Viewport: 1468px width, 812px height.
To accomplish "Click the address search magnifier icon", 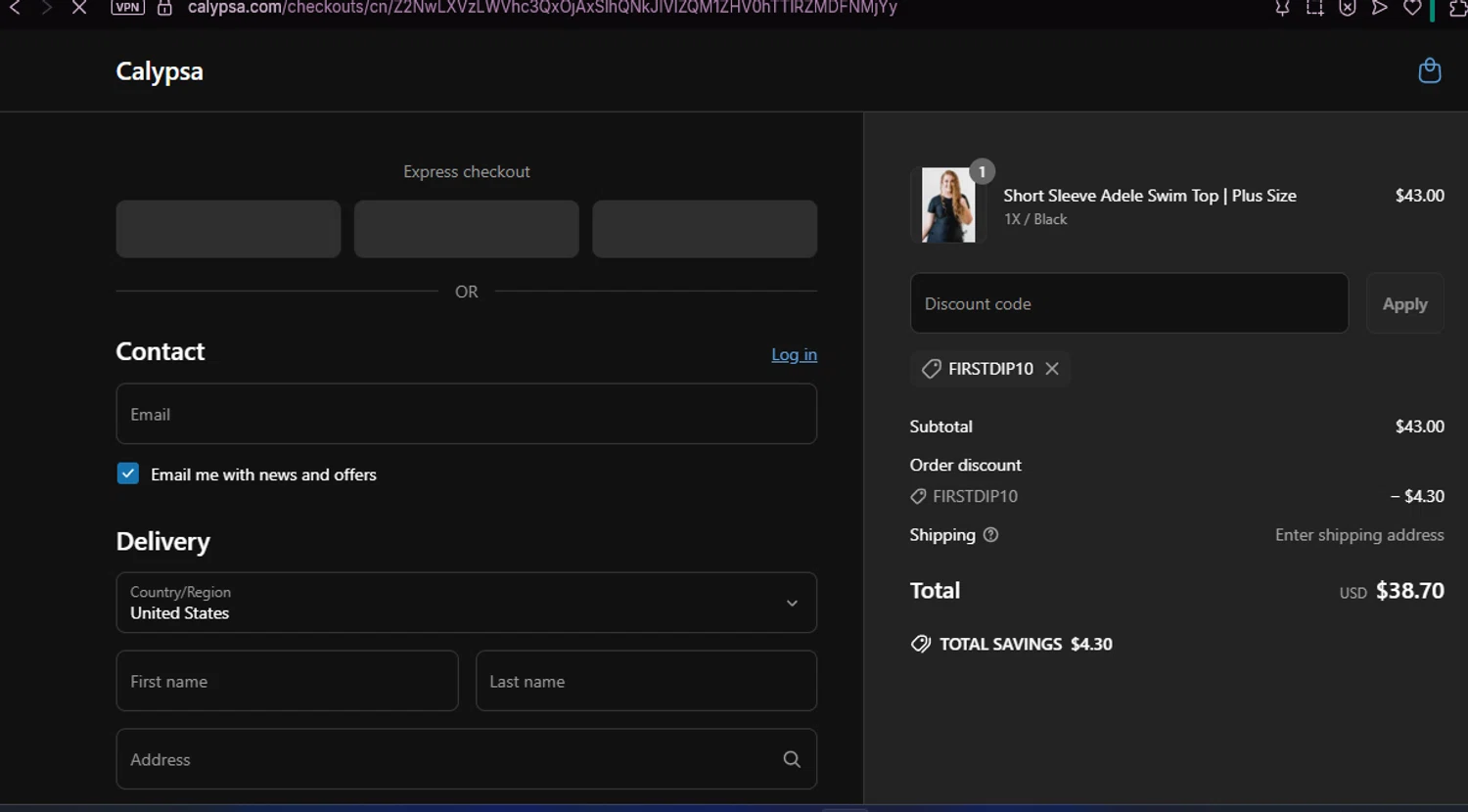I will pyautogui.click(x=792, y=759).
